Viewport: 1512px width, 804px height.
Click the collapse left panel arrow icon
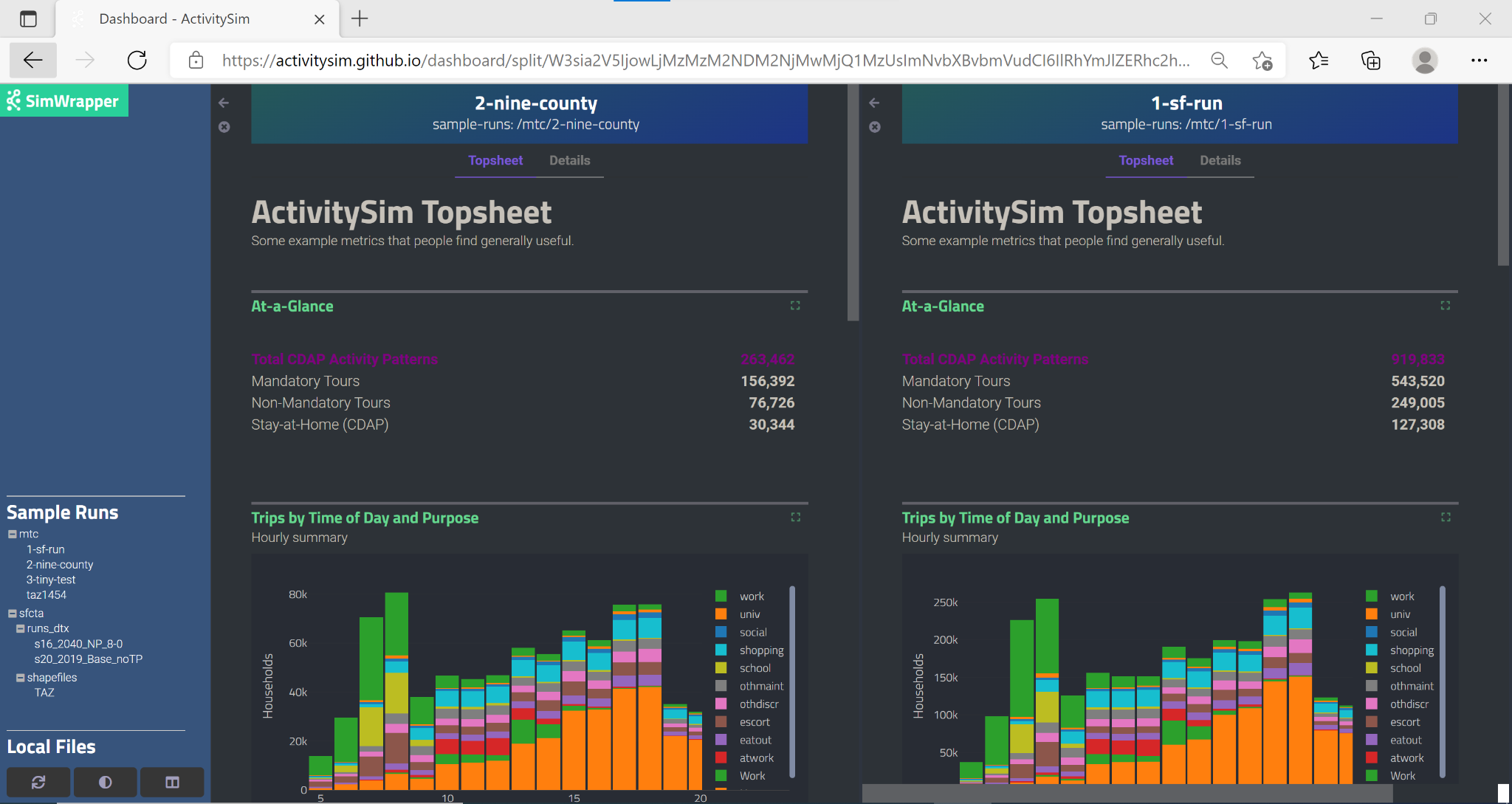[x=224, y=102]
